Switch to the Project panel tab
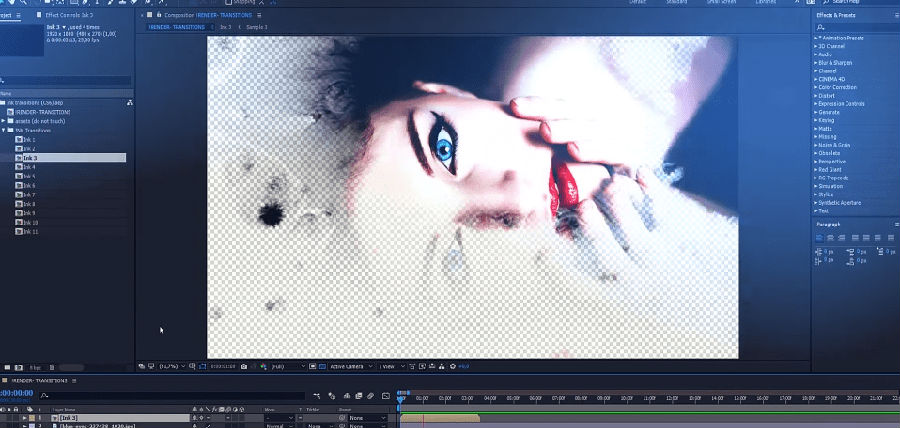This screenshot has height=428, width=900. [x=6, y=15]
